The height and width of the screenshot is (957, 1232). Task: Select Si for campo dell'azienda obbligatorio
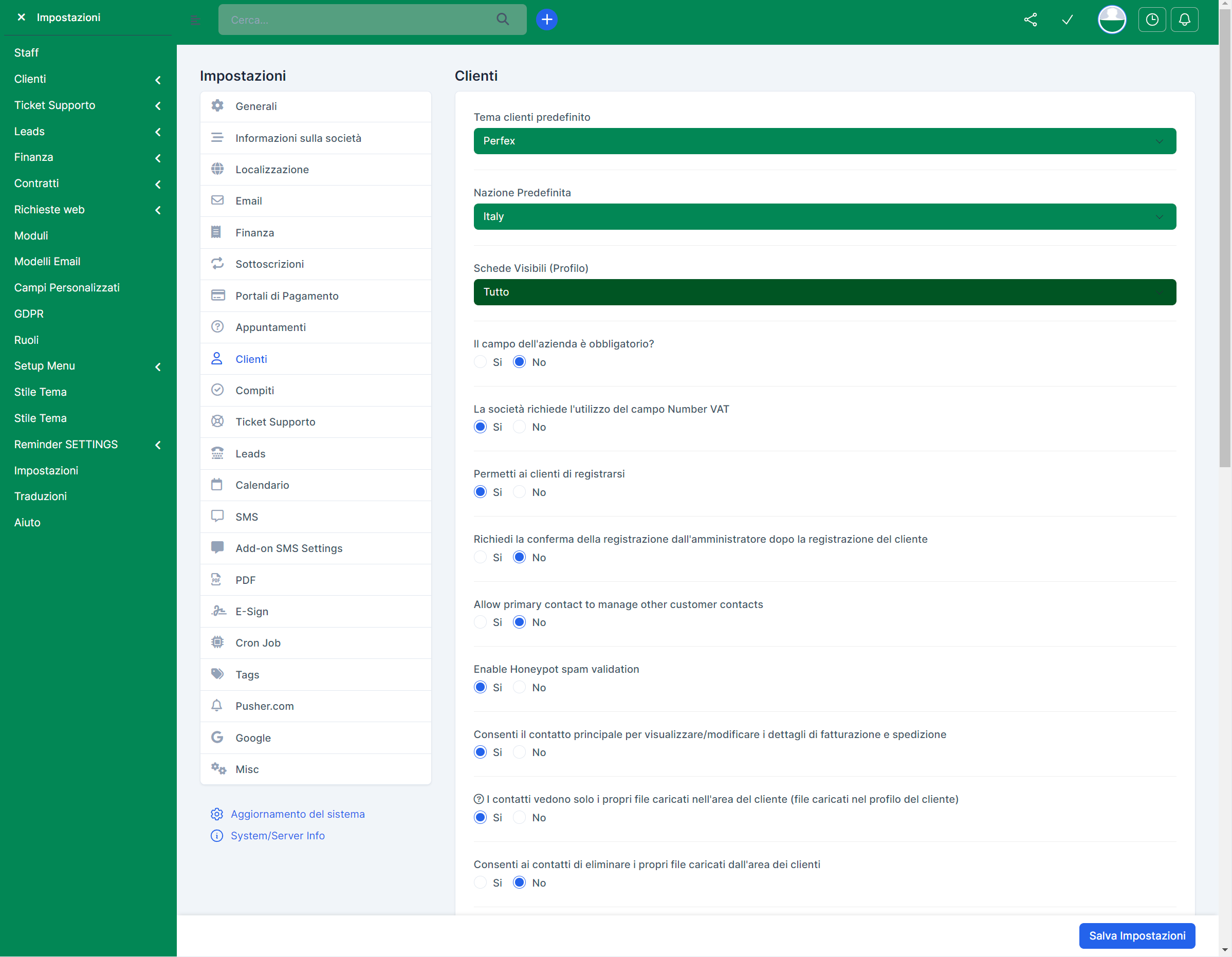[x=480, y=362]
